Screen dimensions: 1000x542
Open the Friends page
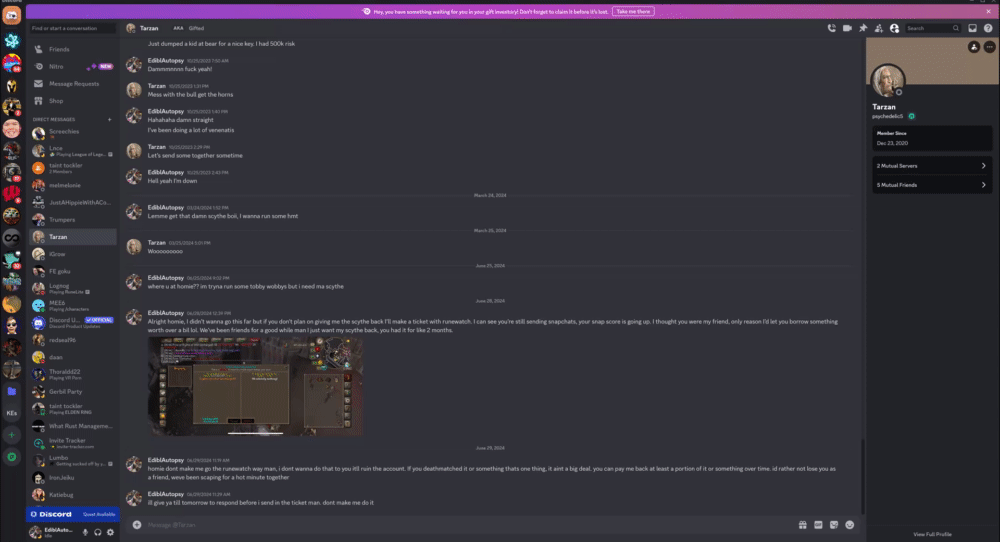[72, 49]
